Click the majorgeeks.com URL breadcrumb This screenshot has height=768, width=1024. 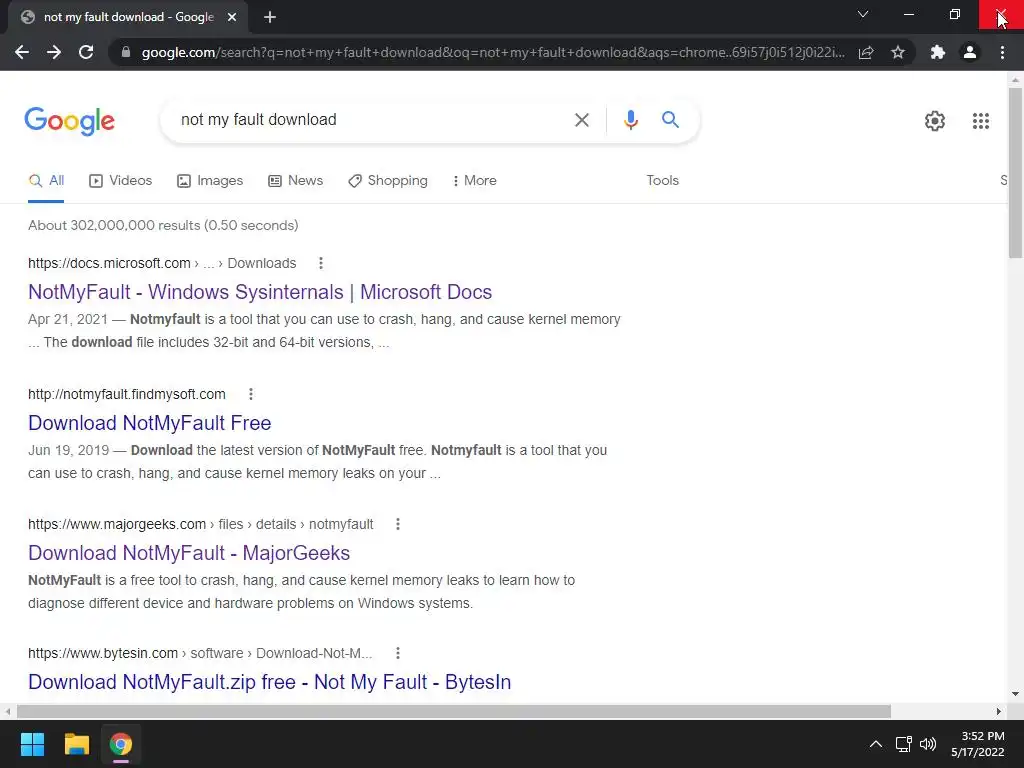200,524
